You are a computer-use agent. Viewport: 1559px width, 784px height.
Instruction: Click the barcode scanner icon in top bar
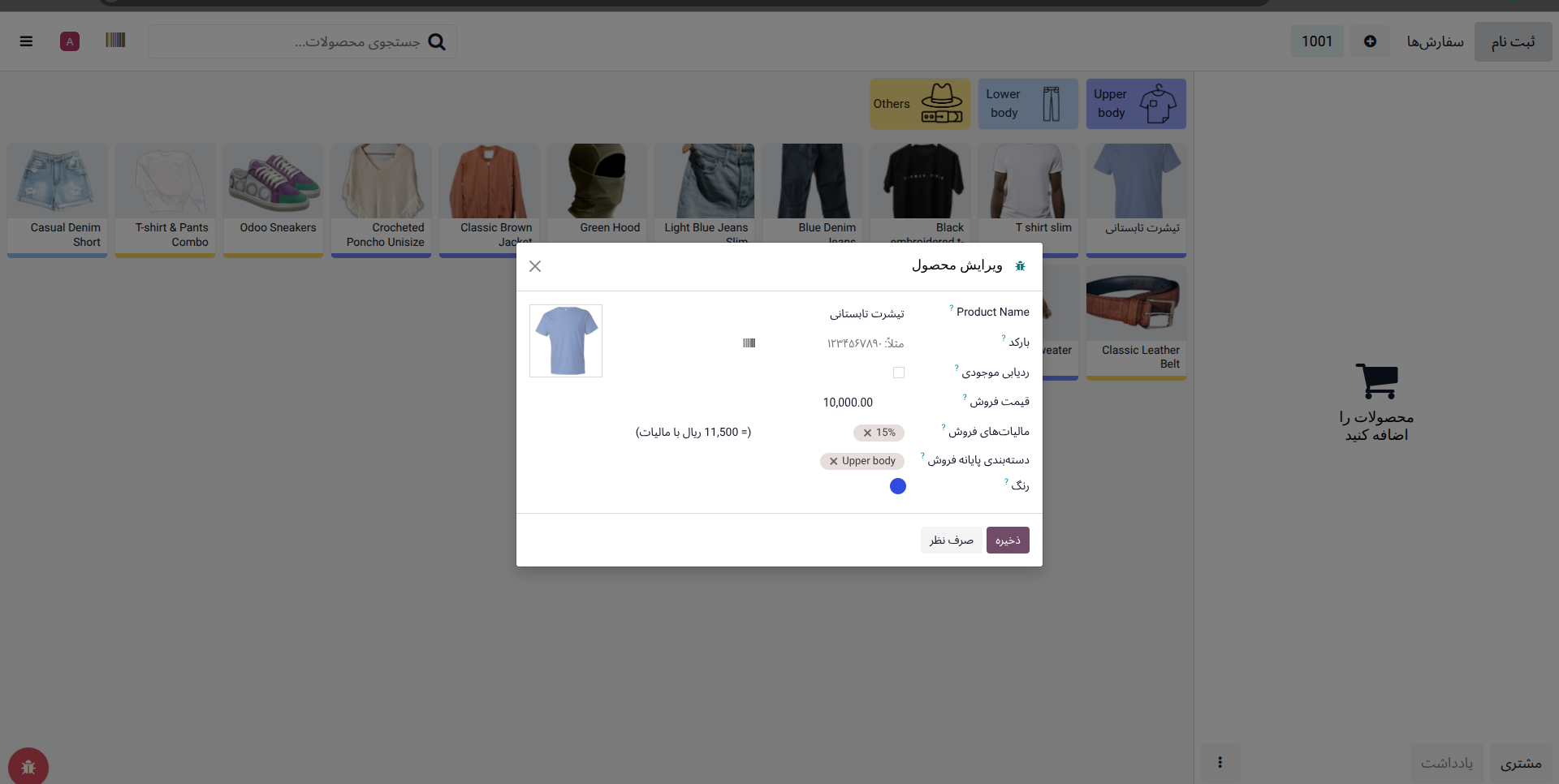coord(115,41)
